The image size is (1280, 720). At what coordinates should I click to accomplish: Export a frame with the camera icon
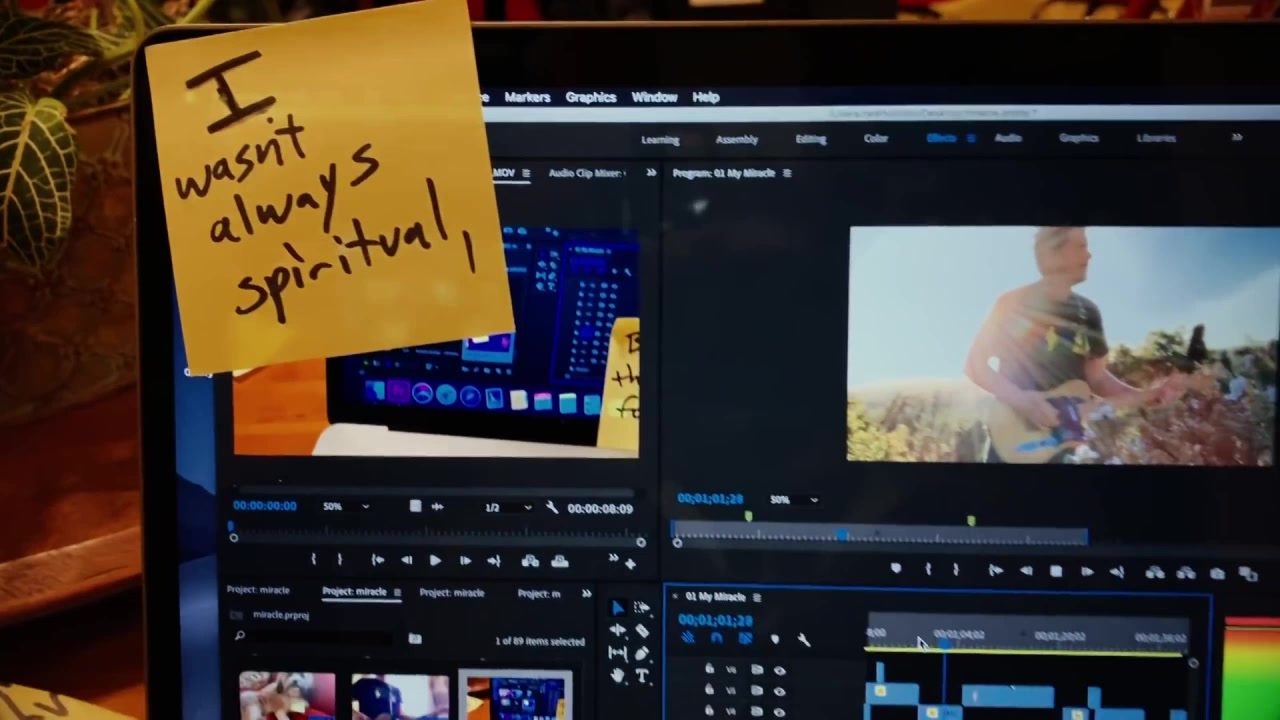tap(1217, 574)
